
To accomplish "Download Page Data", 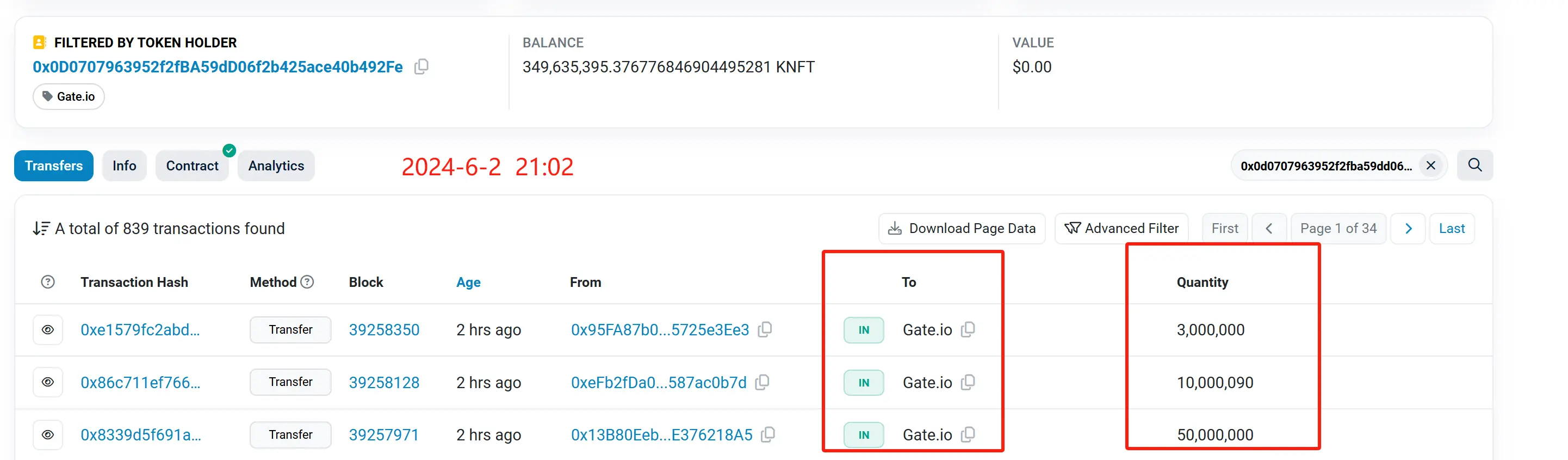I will [x=962, y=229].
